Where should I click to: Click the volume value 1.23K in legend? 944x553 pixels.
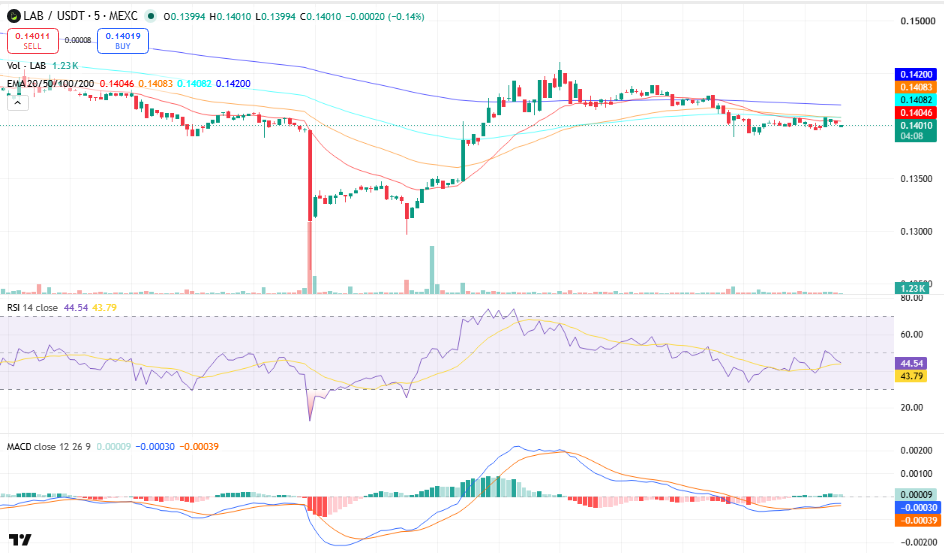(65, 66)
